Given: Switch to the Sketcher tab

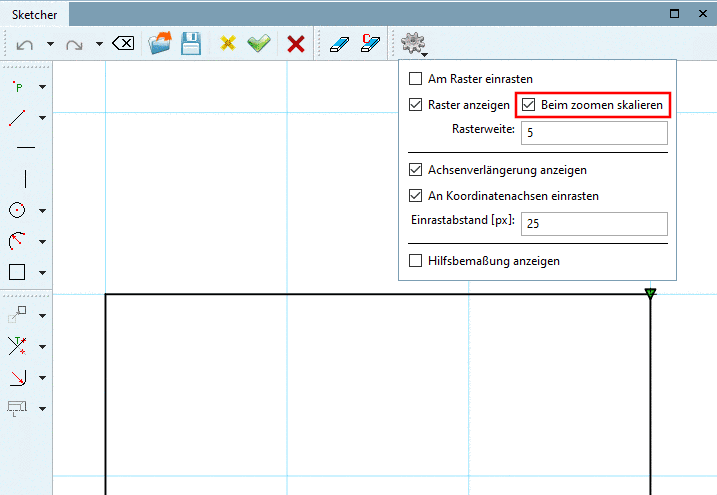Looking at the screenshot, I should (x=35, y=15).
